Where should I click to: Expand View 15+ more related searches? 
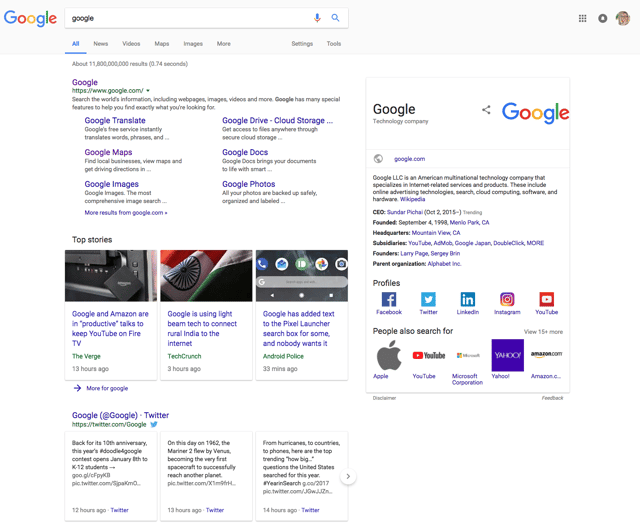543,332
